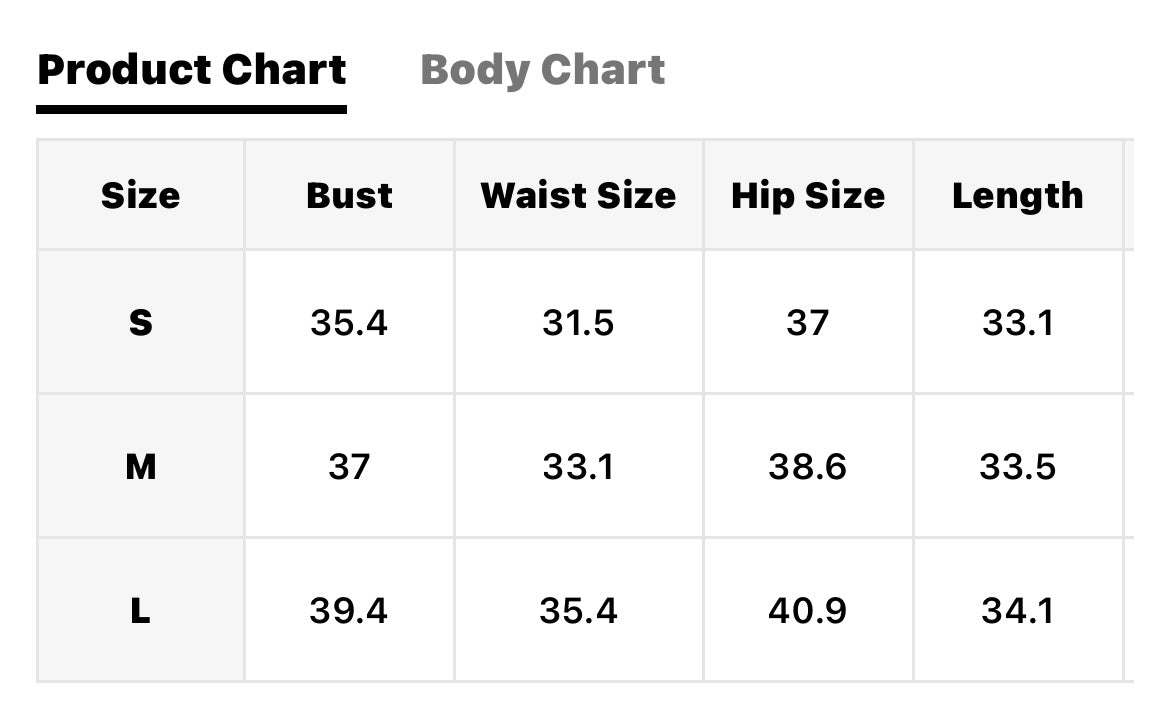Click the Size column header
This screenshot has height=724, width=1170.
[x=140, y=196]
